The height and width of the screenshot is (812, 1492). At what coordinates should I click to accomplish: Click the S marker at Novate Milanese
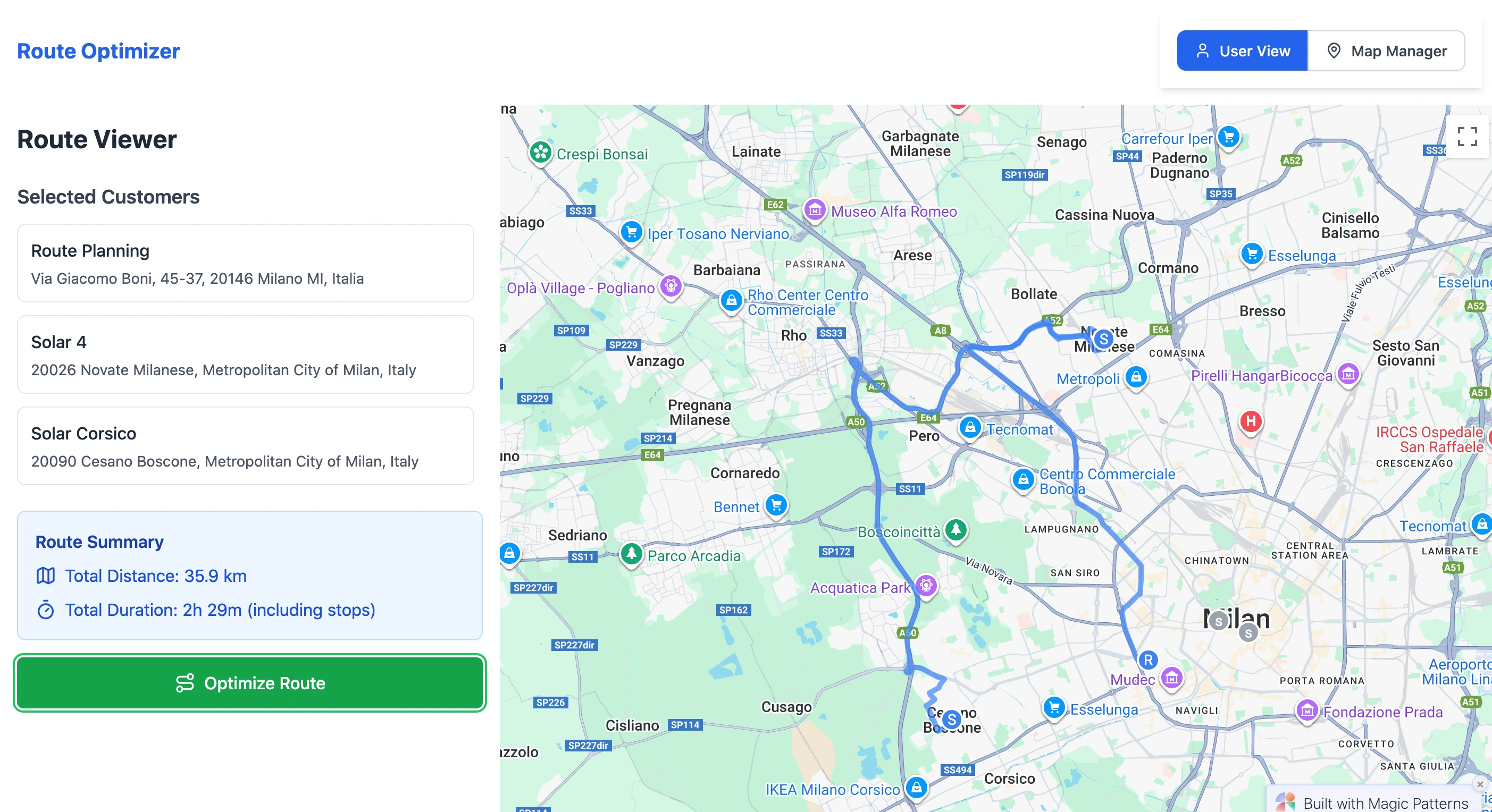pos(1103,339)
